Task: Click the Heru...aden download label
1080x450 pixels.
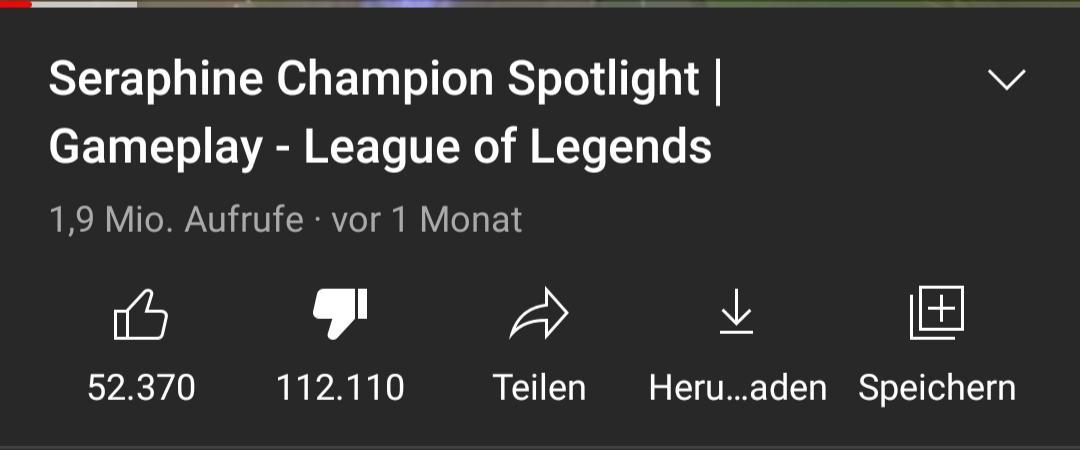Action: [x=737, y=388]
